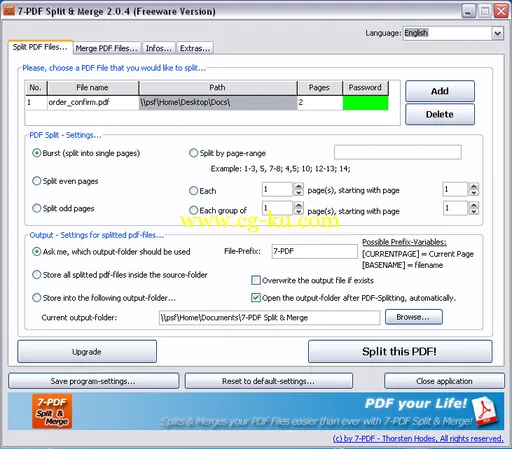Screen dimensions: 512x449
Task: Click the green Password cell
Action: tap(365, 103)
